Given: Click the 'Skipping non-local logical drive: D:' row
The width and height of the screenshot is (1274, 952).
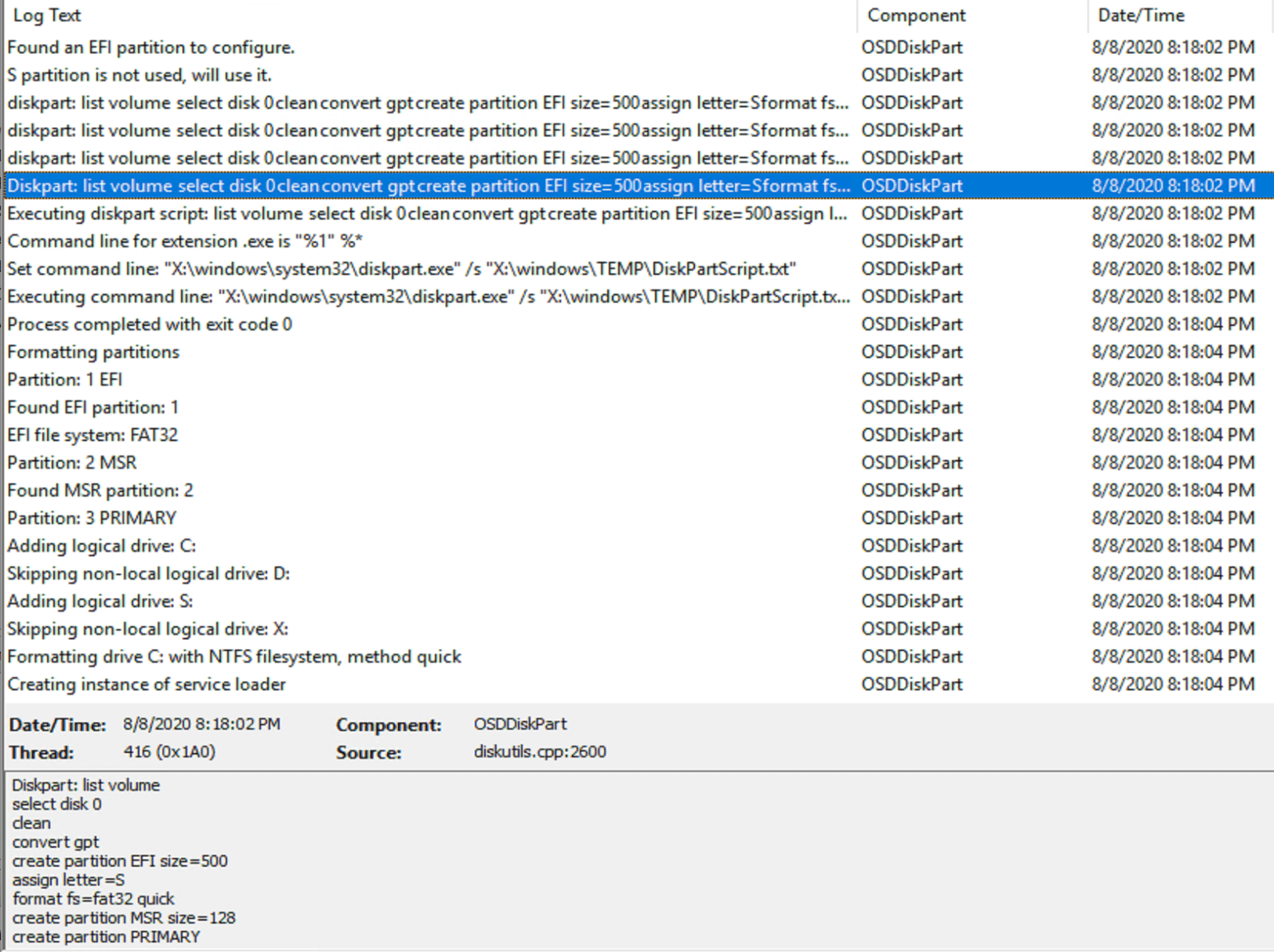Looking at the screenshot, I should tap(148, 573).
